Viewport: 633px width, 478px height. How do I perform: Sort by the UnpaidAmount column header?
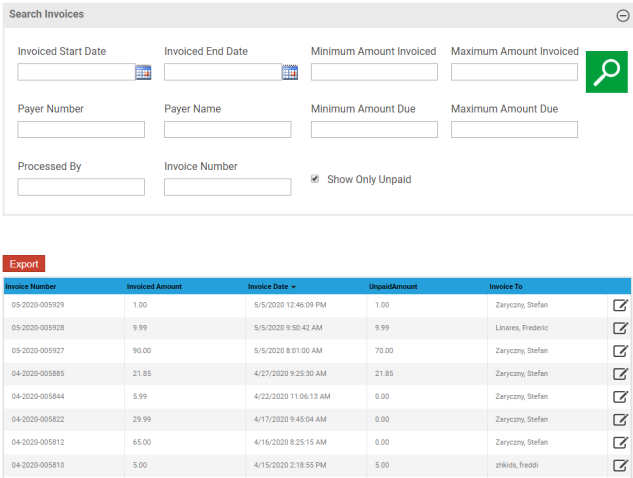point(393,287)
